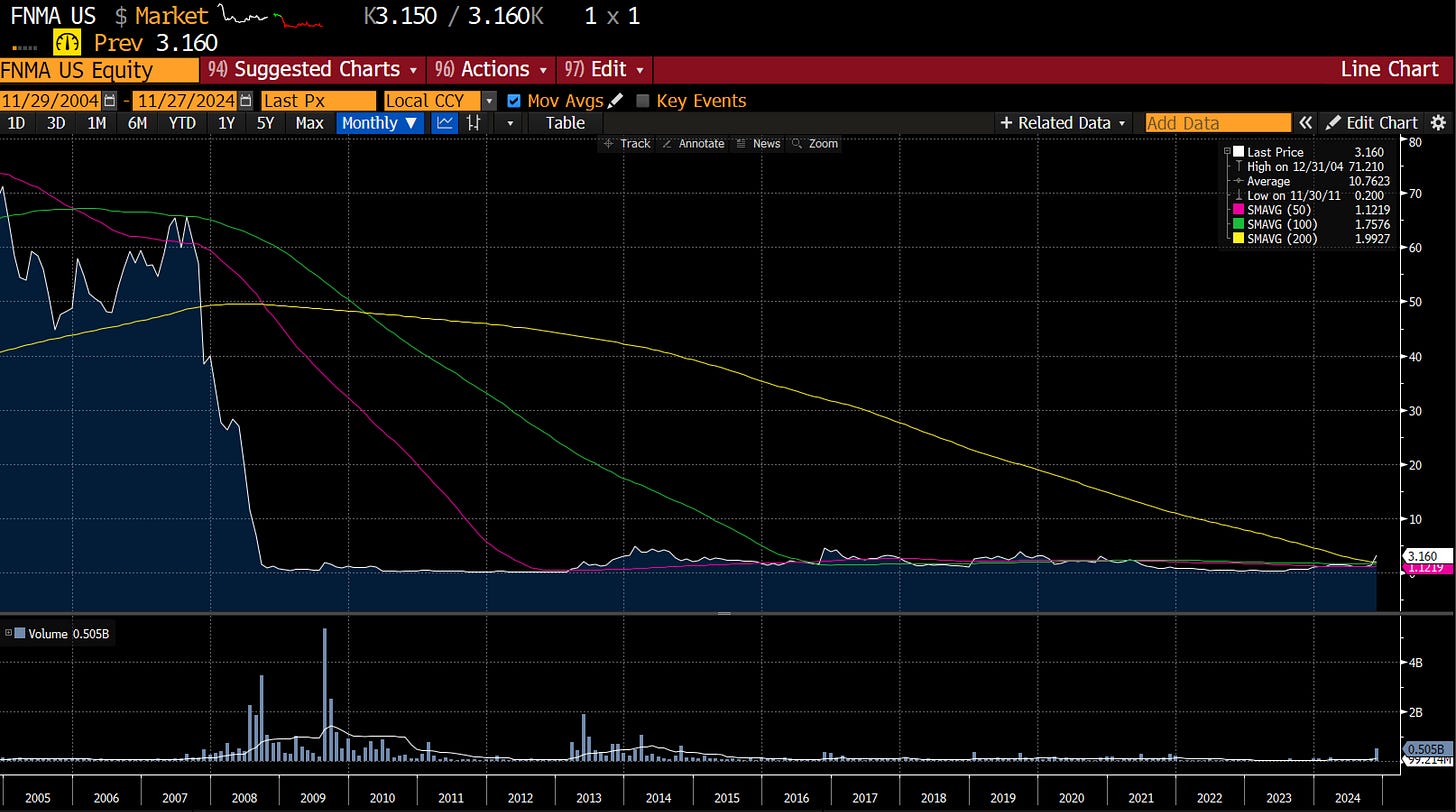1456x812 pixels.
Task: Click the 2008 year label on time axis
Action: tap(244, 798)
